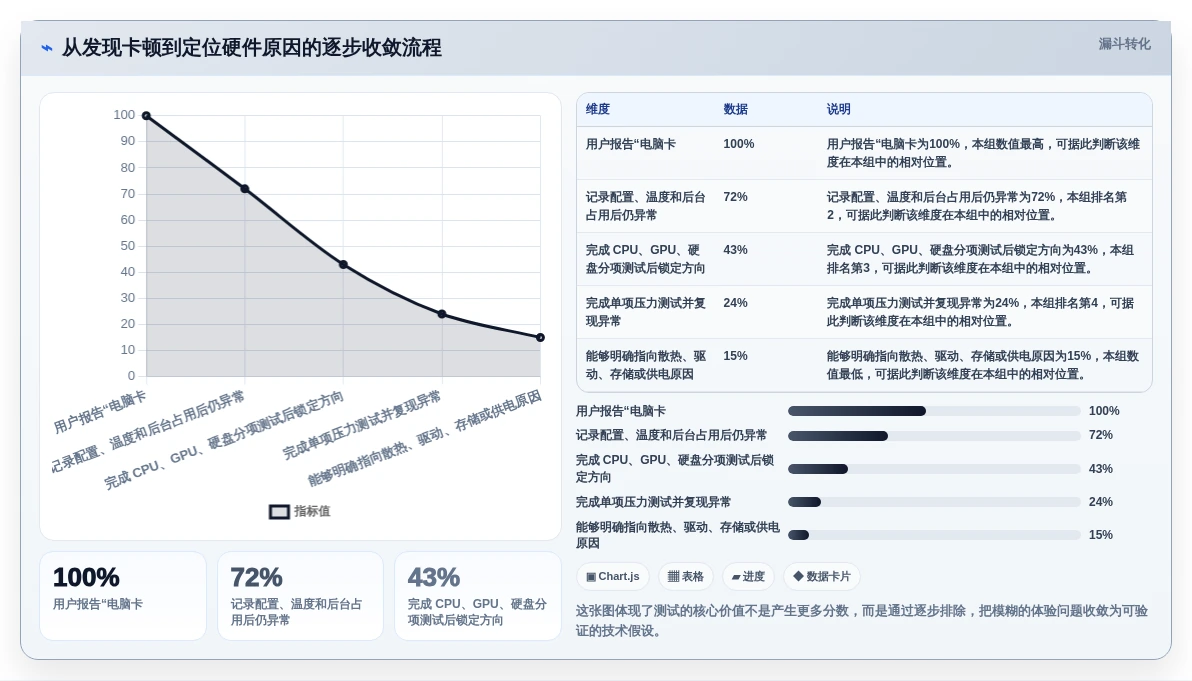Click the 15% progress bar

(x=934, y=535)
